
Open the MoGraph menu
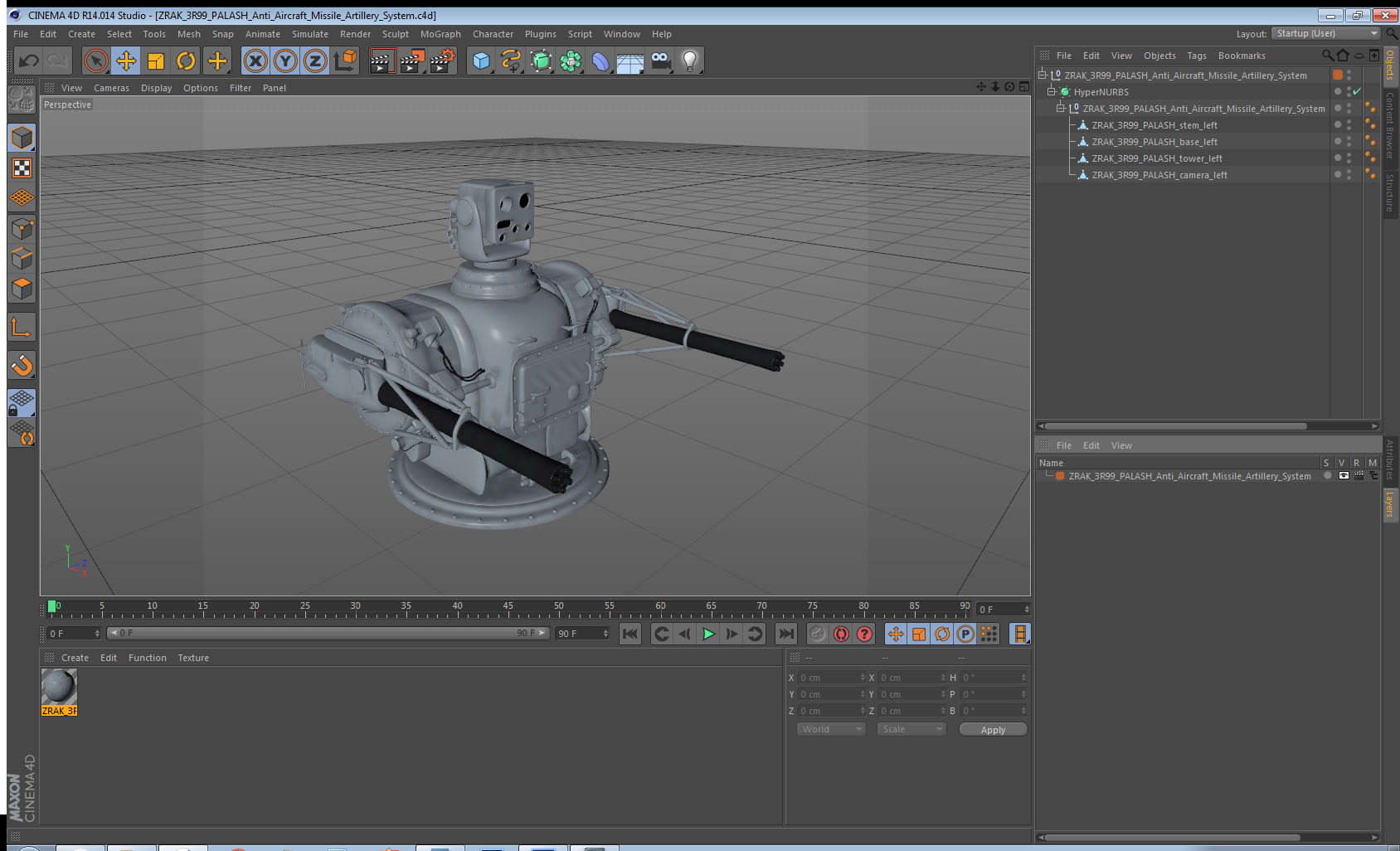[x=440, y=34]
